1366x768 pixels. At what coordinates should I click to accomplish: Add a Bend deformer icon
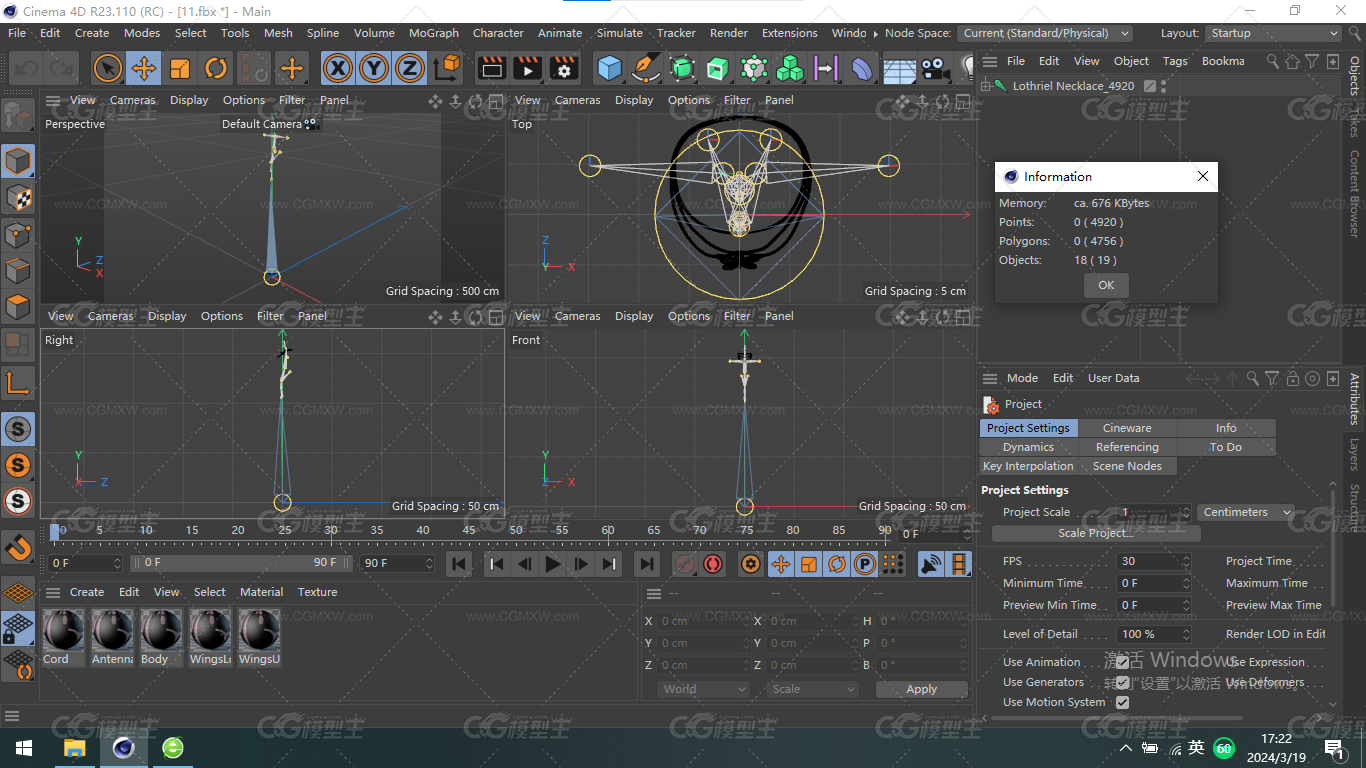coord(862,68)
